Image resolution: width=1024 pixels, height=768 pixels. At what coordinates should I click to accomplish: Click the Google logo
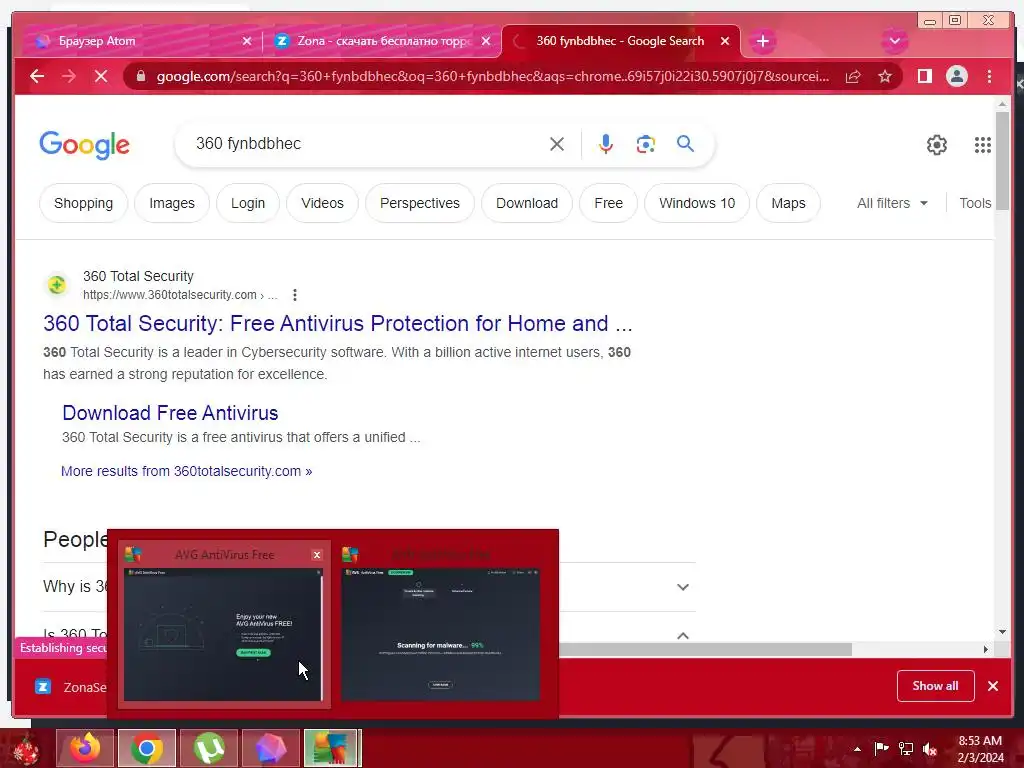[x=85, y=144]
